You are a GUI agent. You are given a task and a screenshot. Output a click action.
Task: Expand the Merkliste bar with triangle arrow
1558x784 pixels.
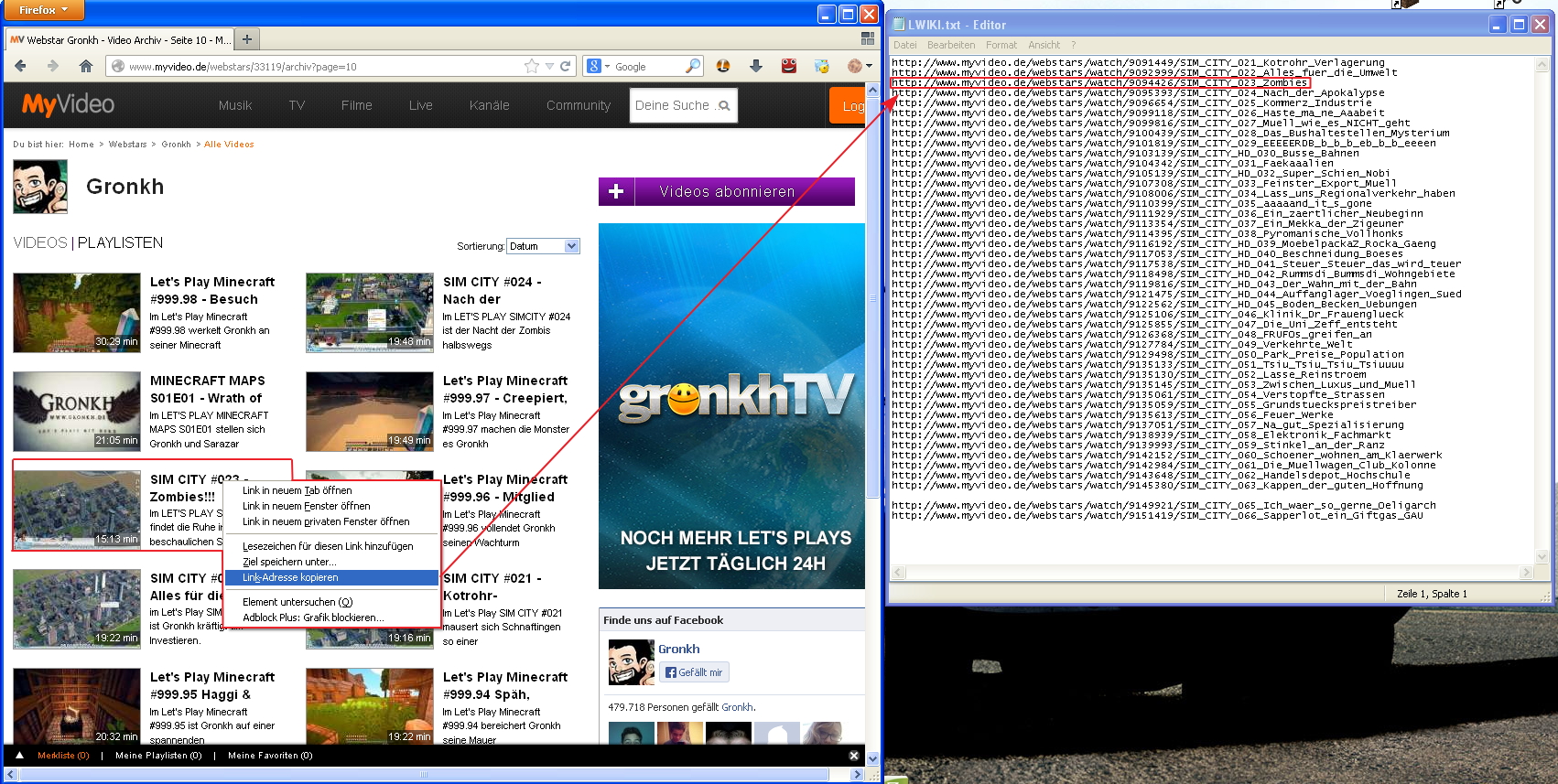(x=19, y=756)
